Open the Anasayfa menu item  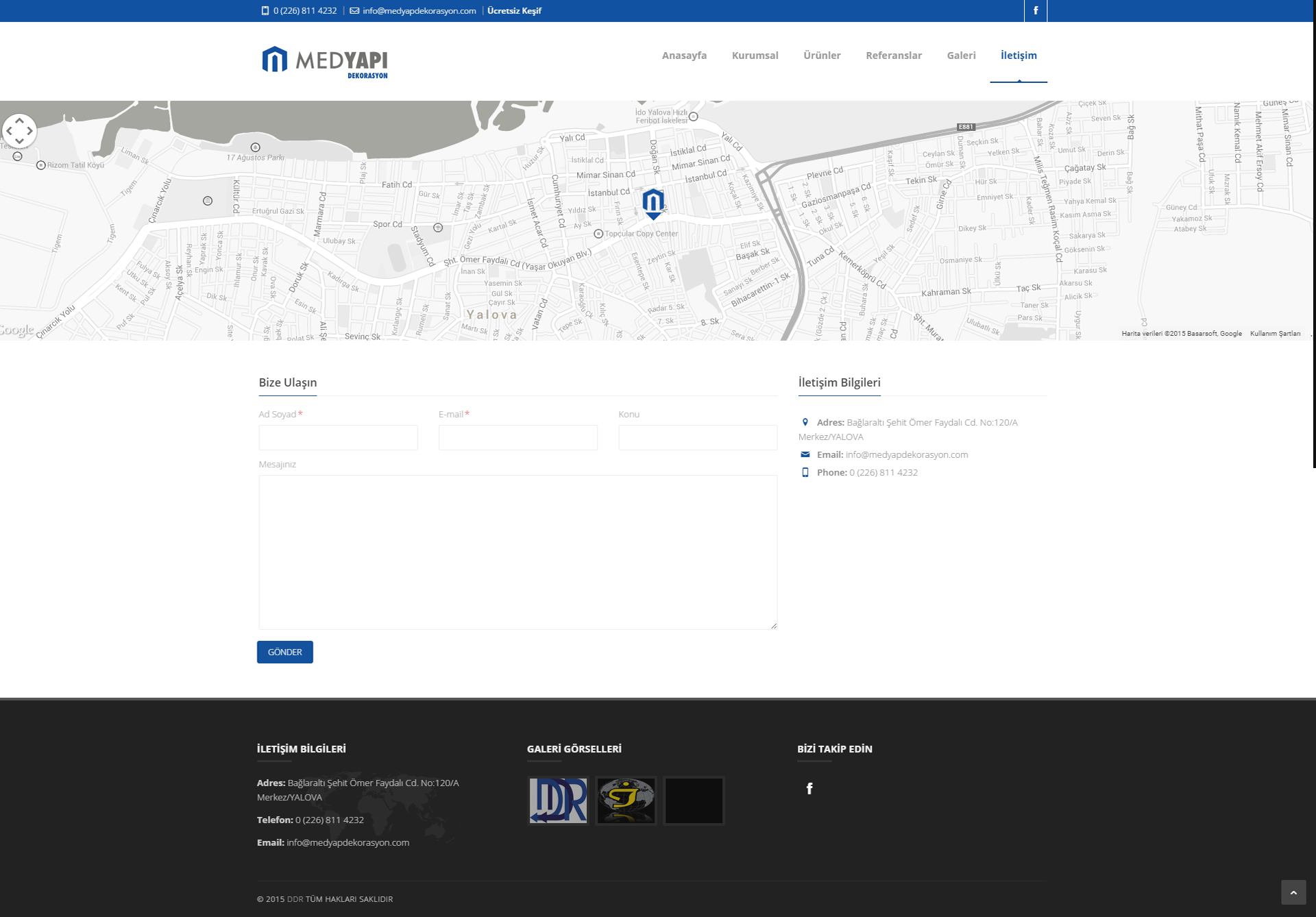pyautogui.click(x=684, y=56)
